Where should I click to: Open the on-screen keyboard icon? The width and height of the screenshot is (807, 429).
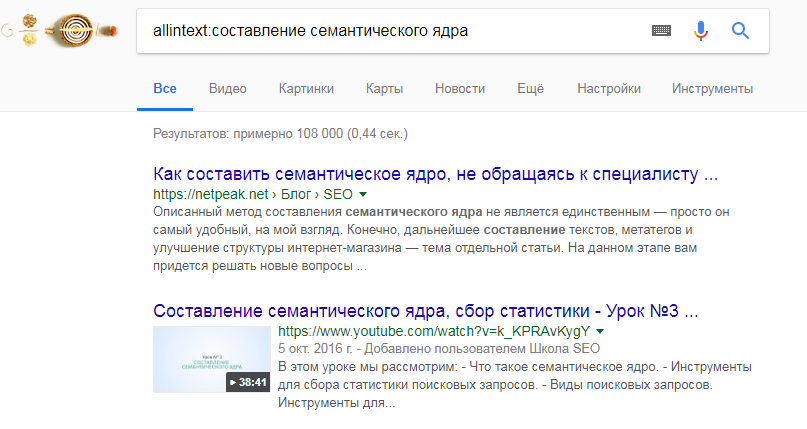(661, 31)
